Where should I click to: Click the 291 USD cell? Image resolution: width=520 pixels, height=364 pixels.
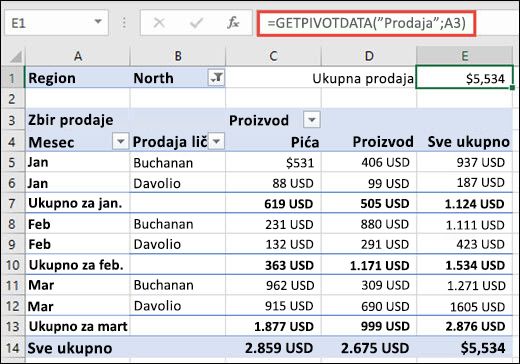click(369, 244)
